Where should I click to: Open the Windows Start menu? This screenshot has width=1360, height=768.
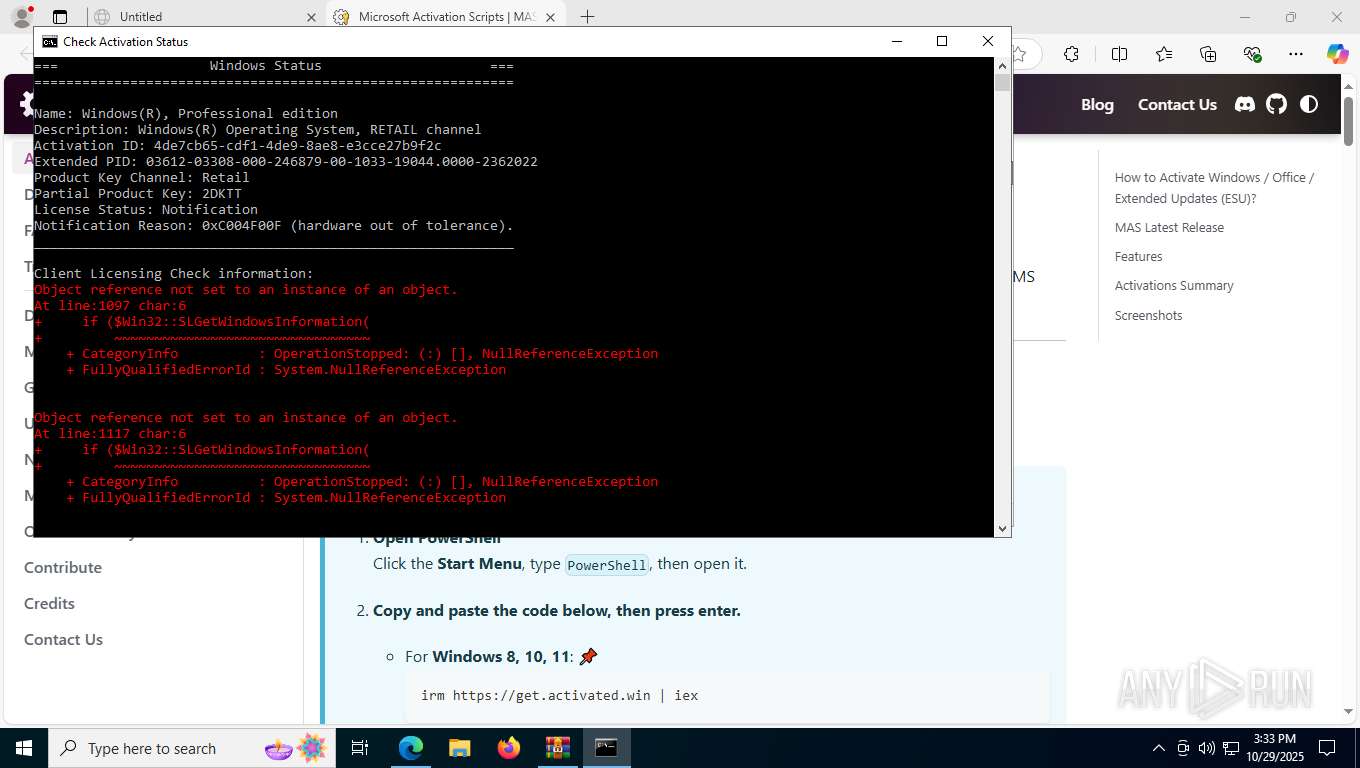pos(23,748)
